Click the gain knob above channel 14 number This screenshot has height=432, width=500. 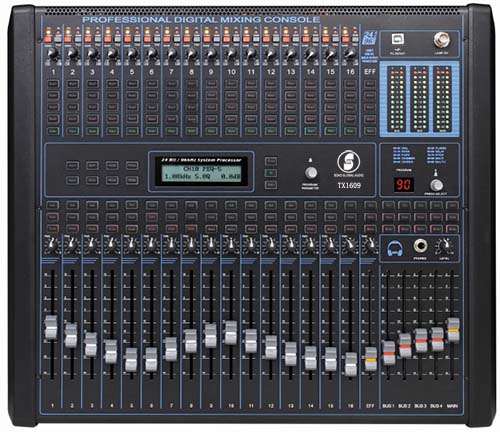(x=310, y=54)
